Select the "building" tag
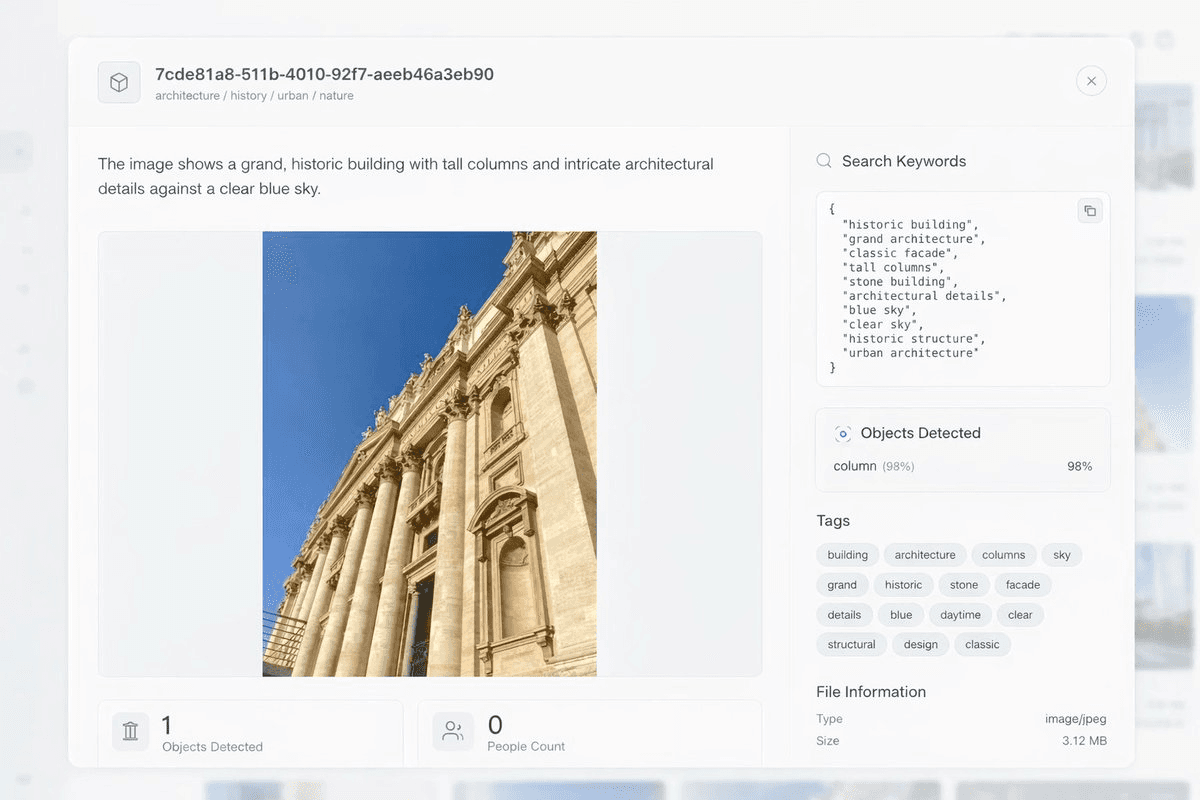 (x=848, y=555)
